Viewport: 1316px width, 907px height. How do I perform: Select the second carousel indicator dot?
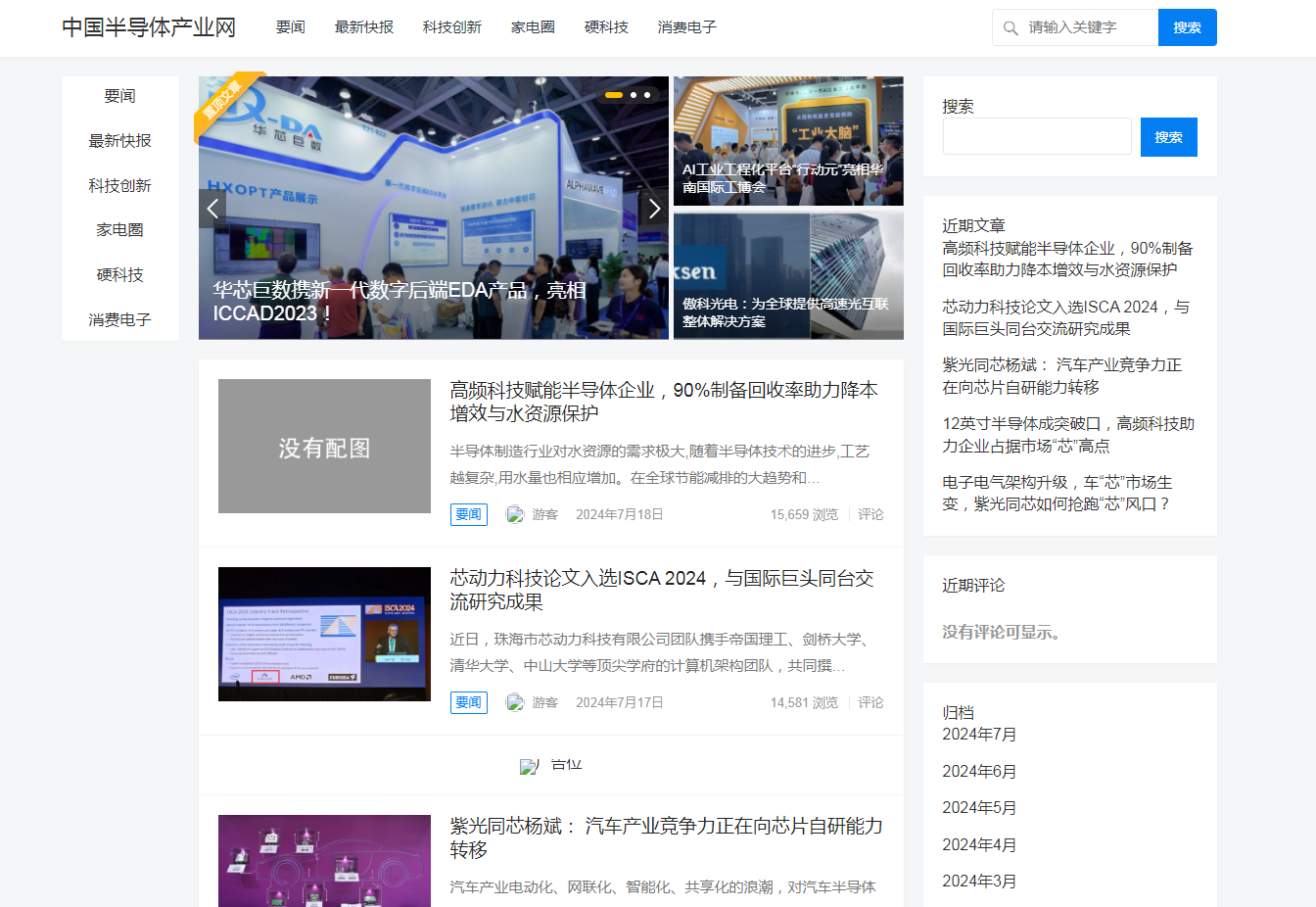click(634, 95)
